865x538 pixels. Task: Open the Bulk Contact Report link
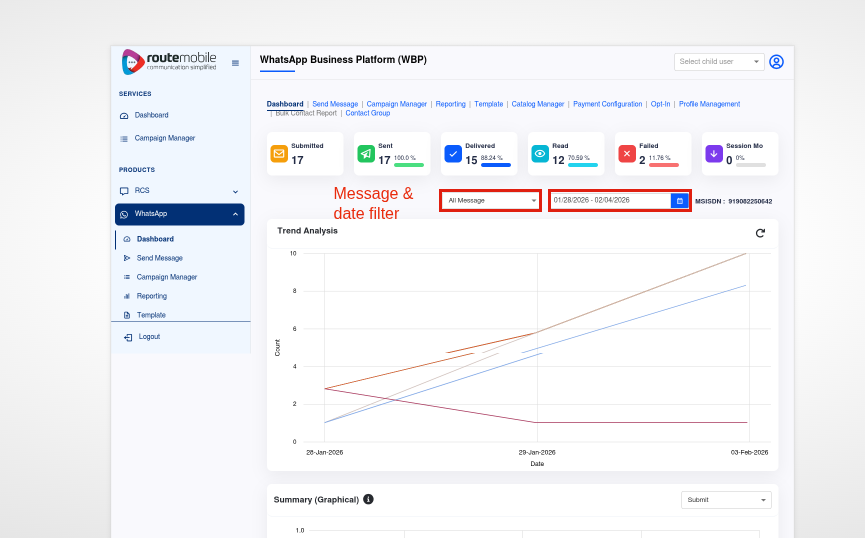(x=306, y=113)
